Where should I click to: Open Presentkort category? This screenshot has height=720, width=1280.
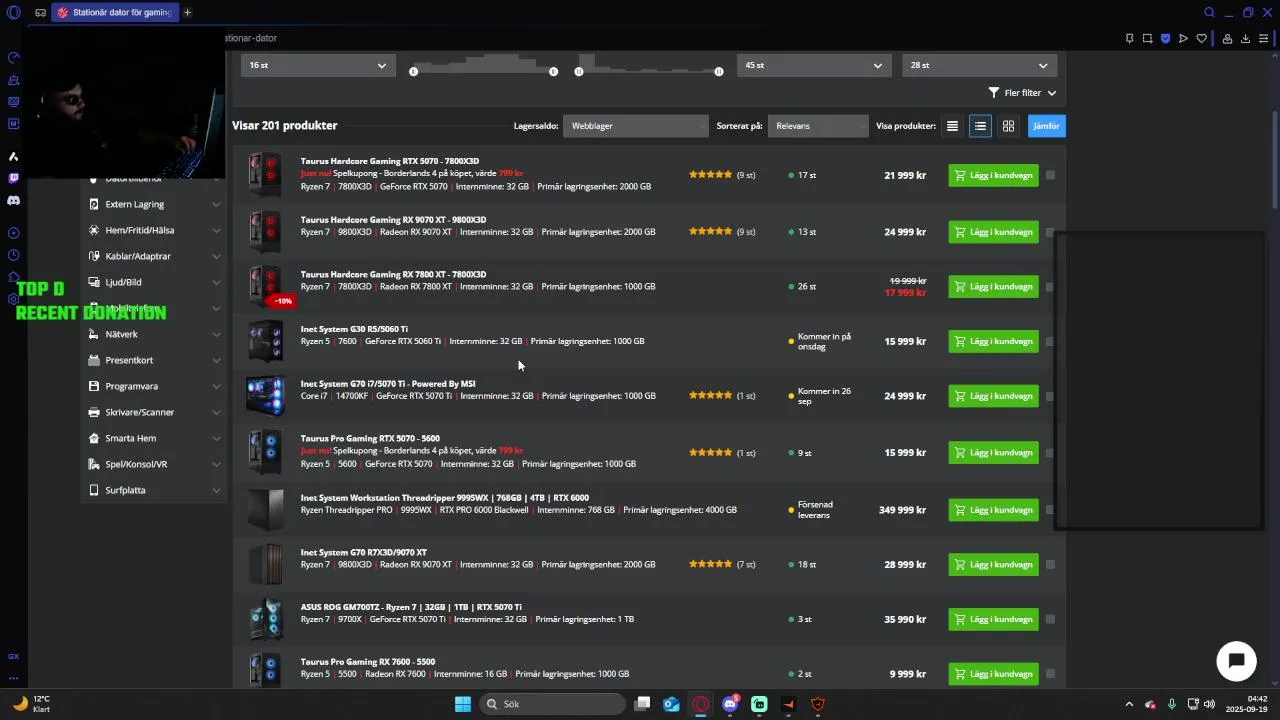tap(129, 360)
